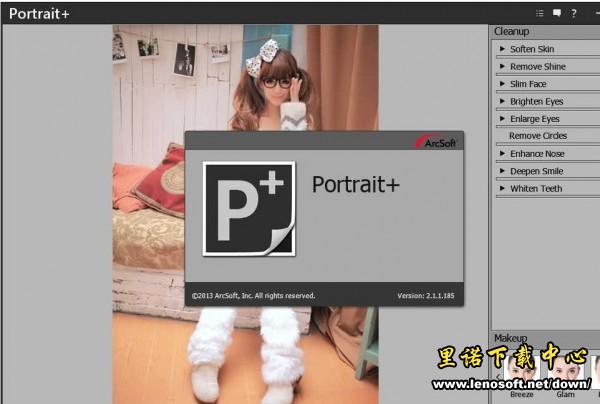Select the Remove Circles entry
The image size is (600, 404).
point(538,136)
